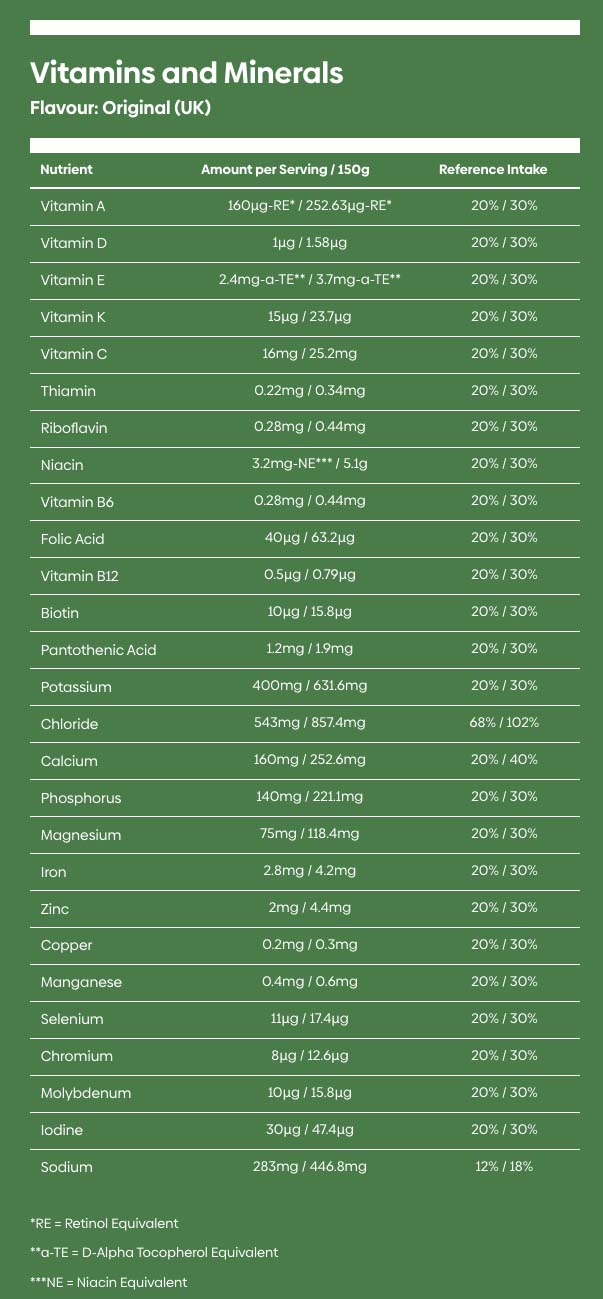Select the Niacin Equivalent footnote
Image resolution: width=603 pixels, height=1299 pixels.
click(109, 1282)
